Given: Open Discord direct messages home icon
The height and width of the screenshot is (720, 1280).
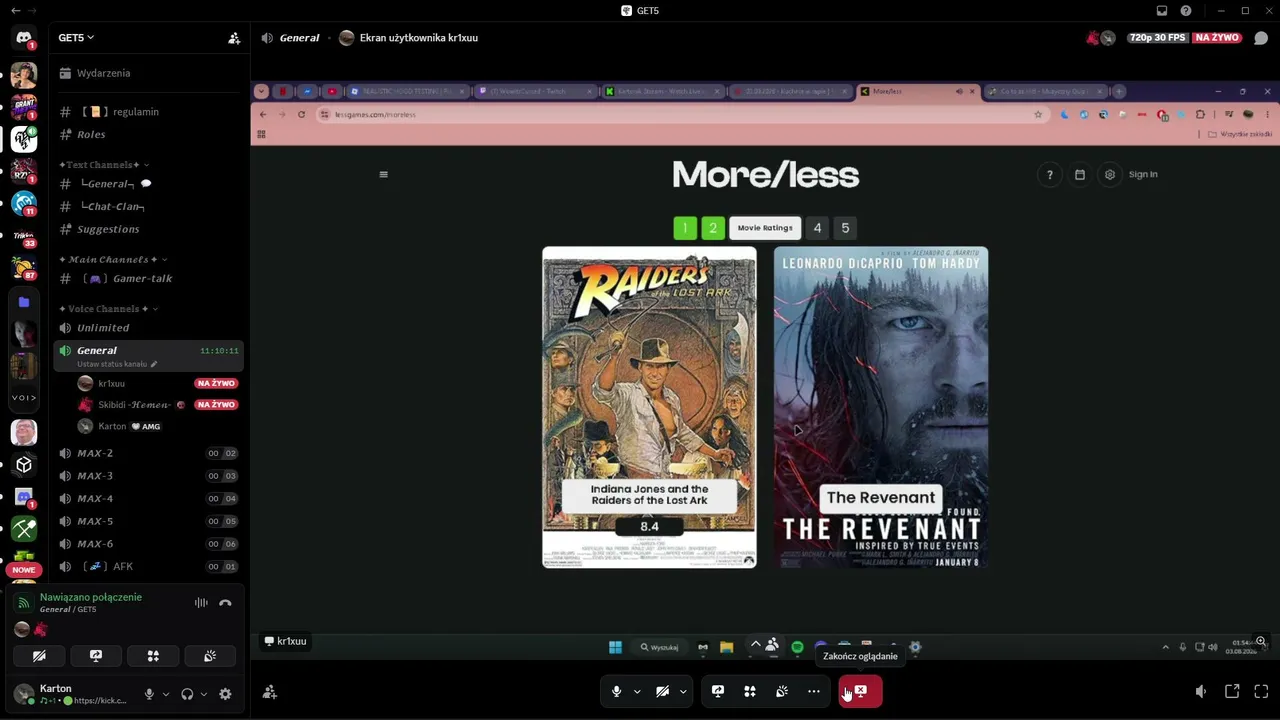Looking at the screenshot, I should click(24, 38).
